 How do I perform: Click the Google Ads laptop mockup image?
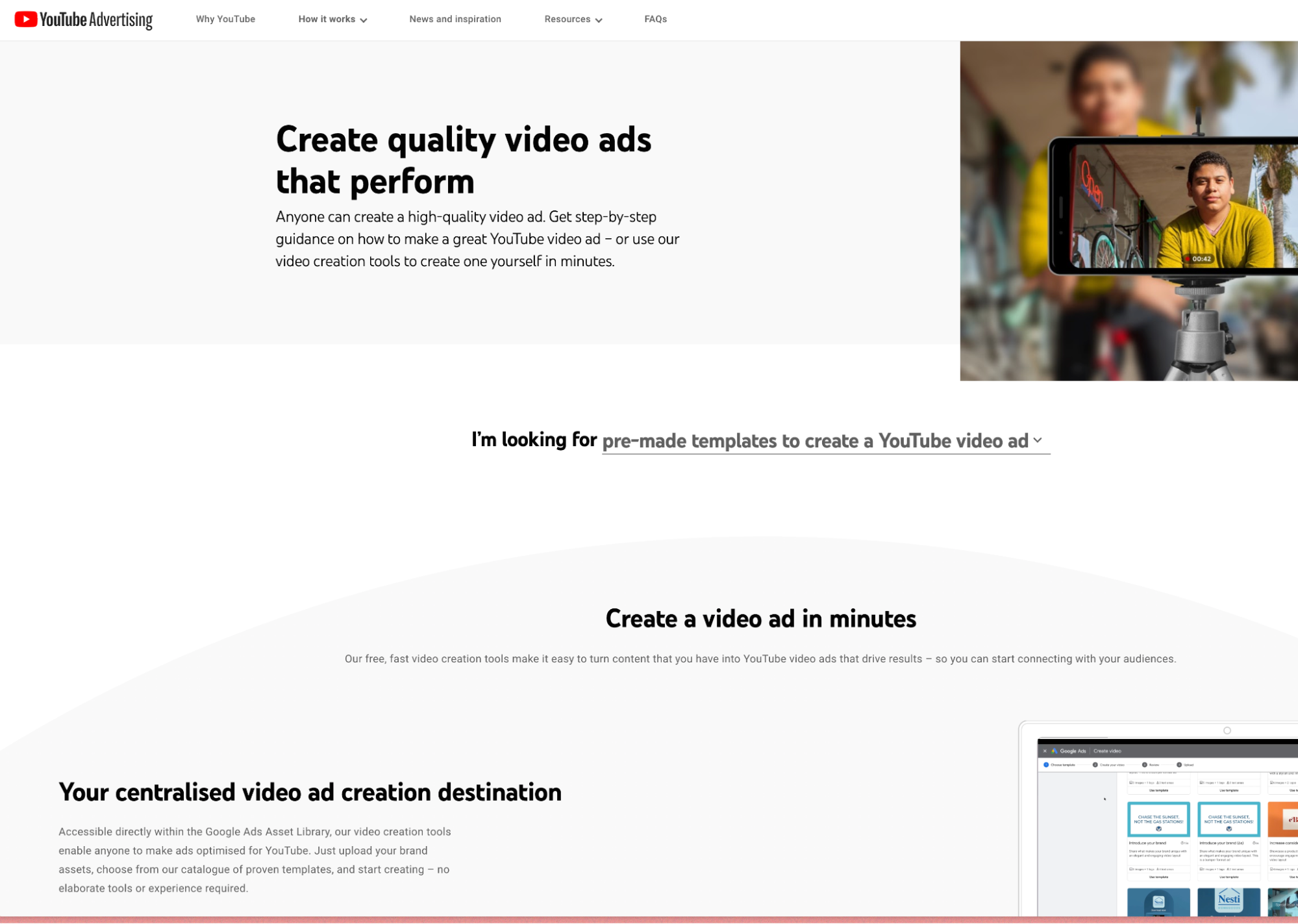click(1158, 819)
